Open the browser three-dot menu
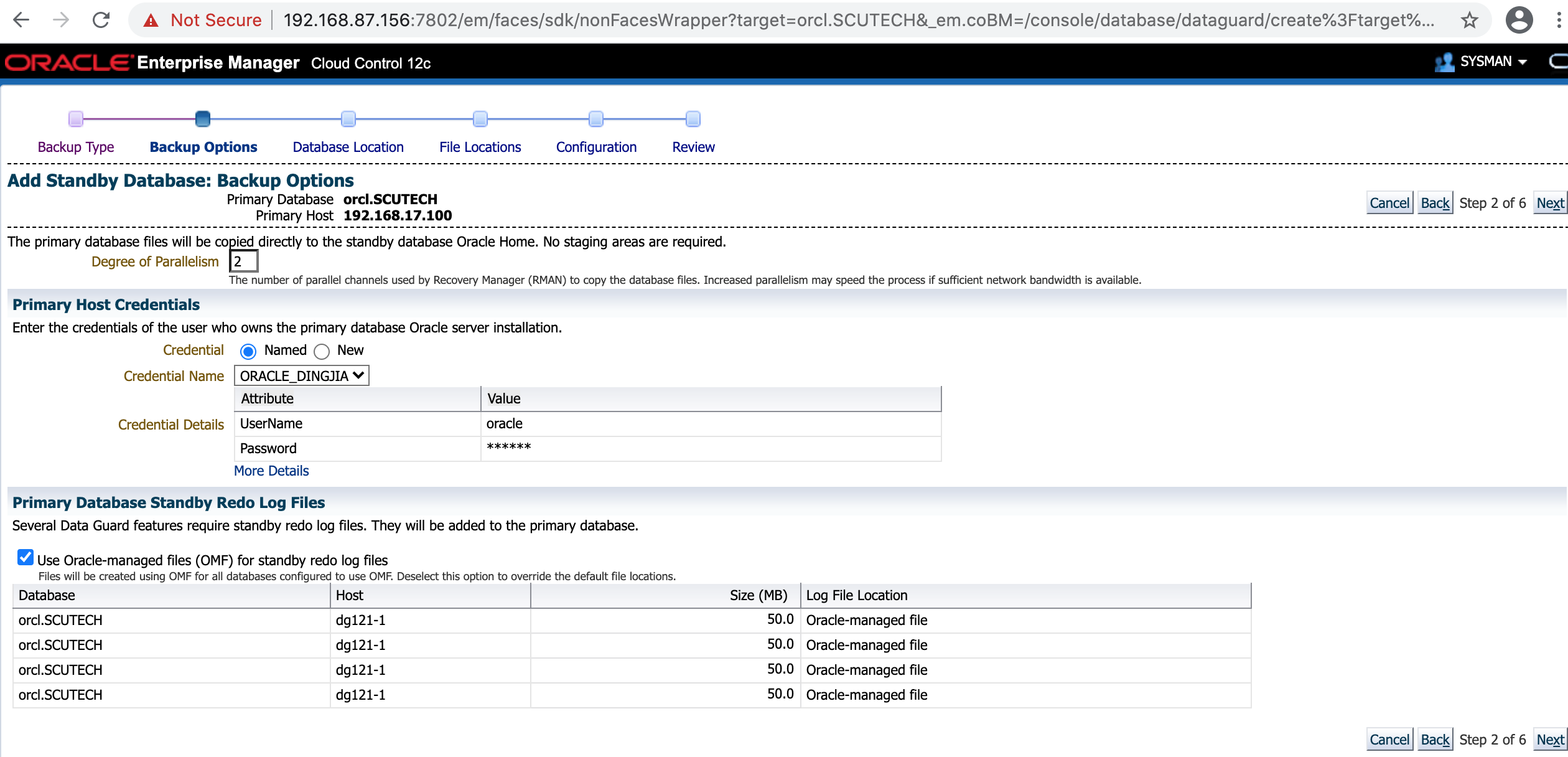The width and height of the screenshot is (1568, 757). coord(1558,20)
